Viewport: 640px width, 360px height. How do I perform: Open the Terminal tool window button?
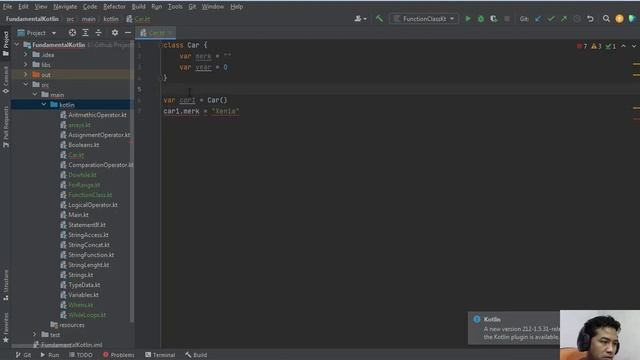(x=160, y=355)
